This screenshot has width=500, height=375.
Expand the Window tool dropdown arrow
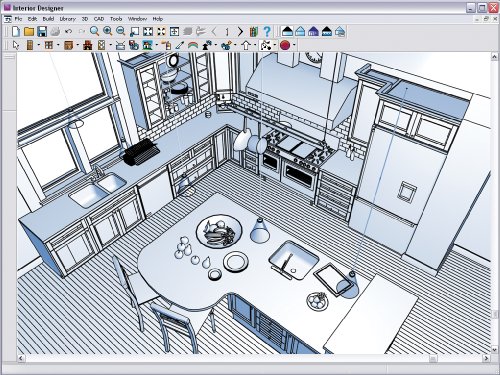click(x=58, y=45)
